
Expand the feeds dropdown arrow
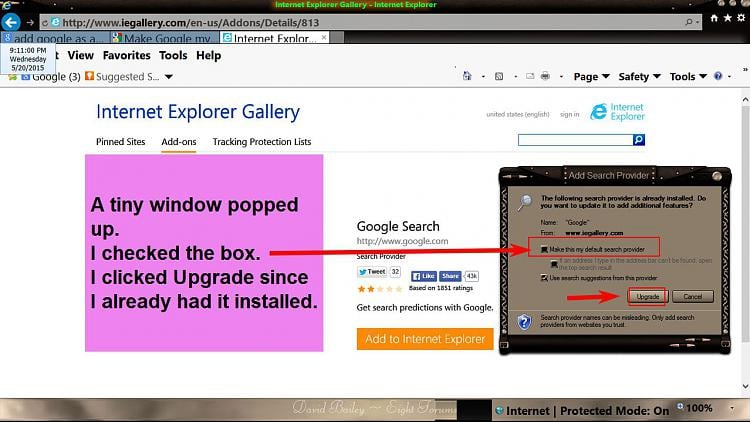(x=515, y=77)
